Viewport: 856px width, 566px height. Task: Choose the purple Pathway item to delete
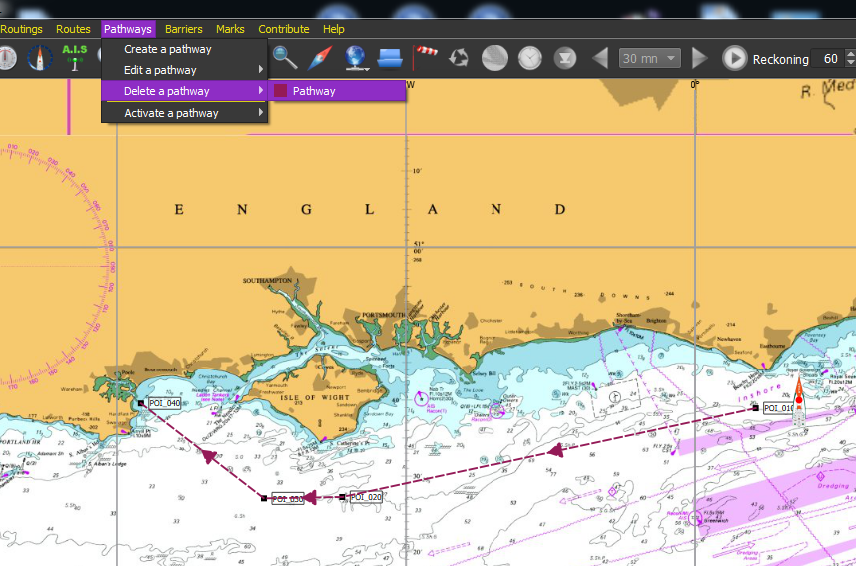(313, 91)
